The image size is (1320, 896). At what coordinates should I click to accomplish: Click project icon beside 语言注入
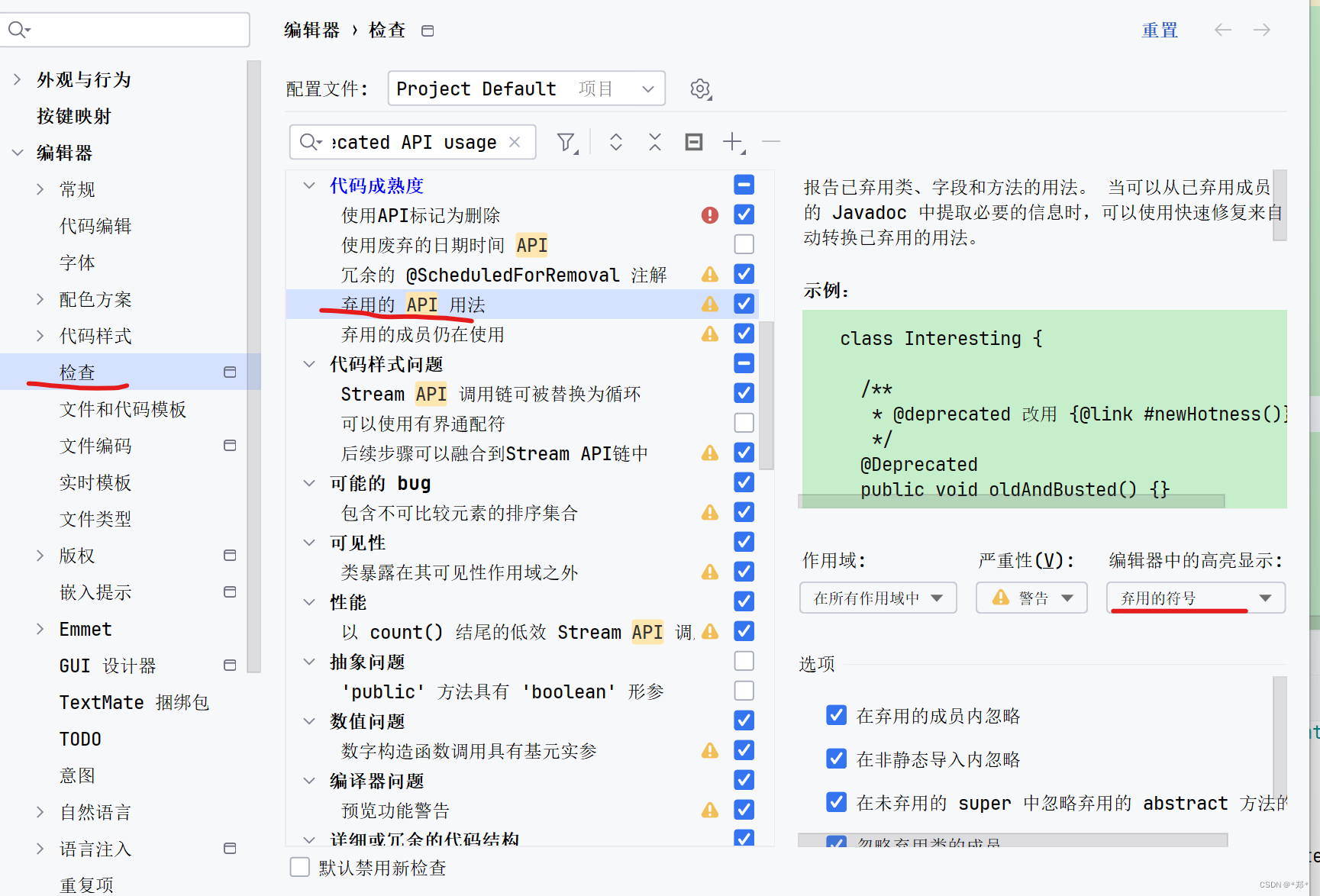[230, 848]
